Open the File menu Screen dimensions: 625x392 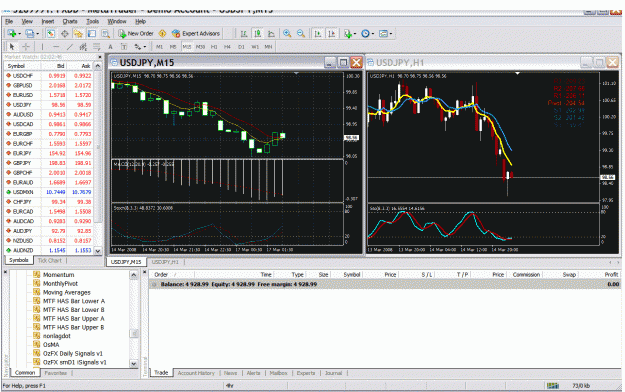point(9,21)
